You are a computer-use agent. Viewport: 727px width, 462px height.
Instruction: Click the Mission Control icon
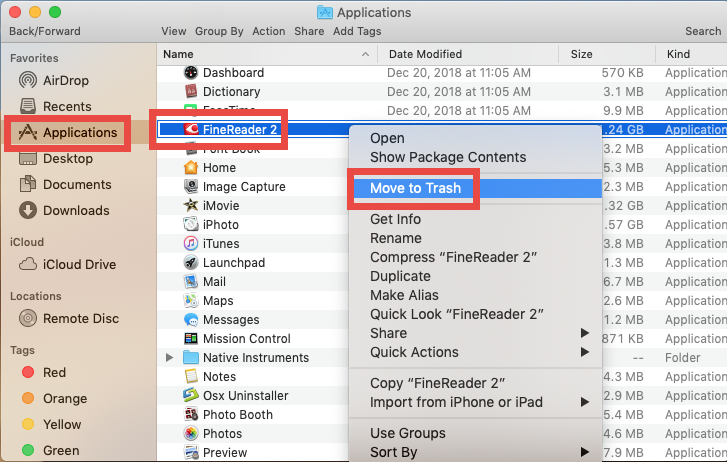(x=191, y=339)
